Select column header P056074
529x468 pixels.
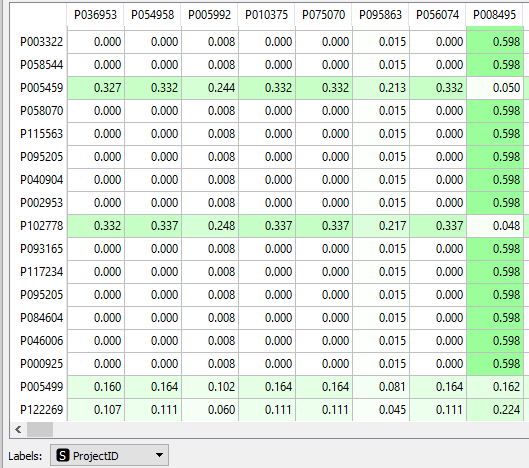pos(438,15)
